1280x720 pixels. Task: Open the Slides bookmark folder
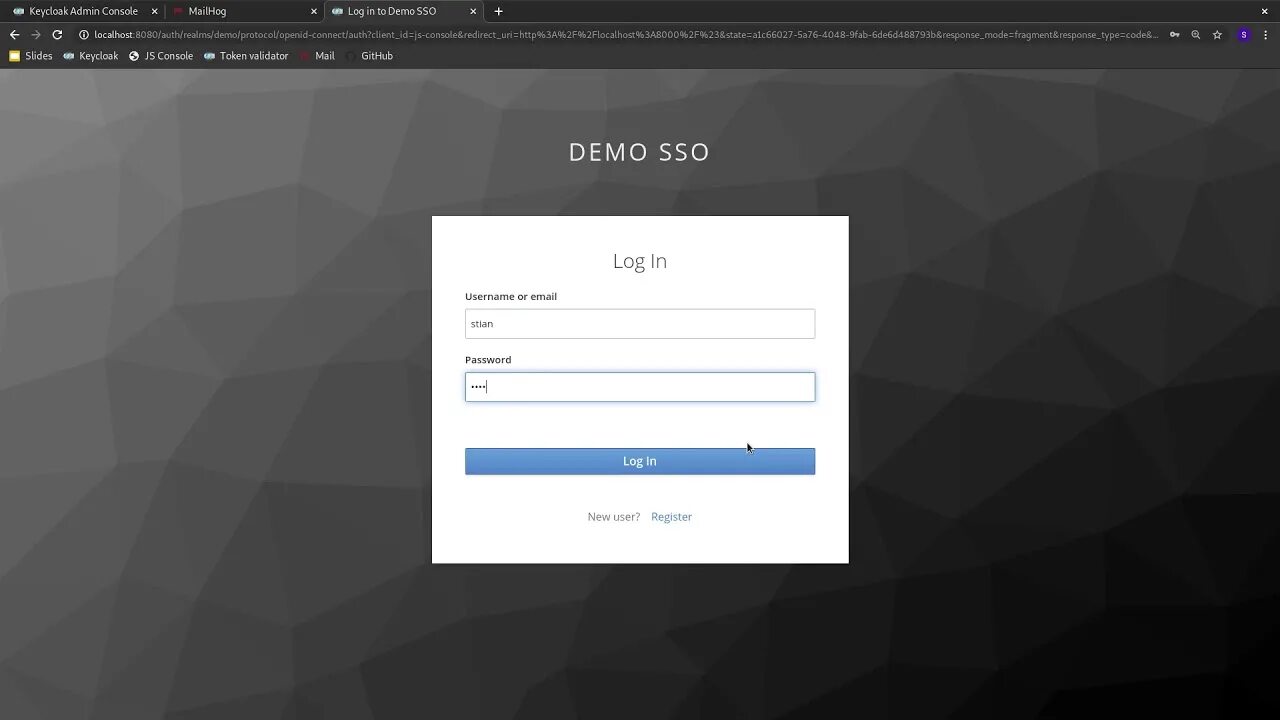(30, 56)
